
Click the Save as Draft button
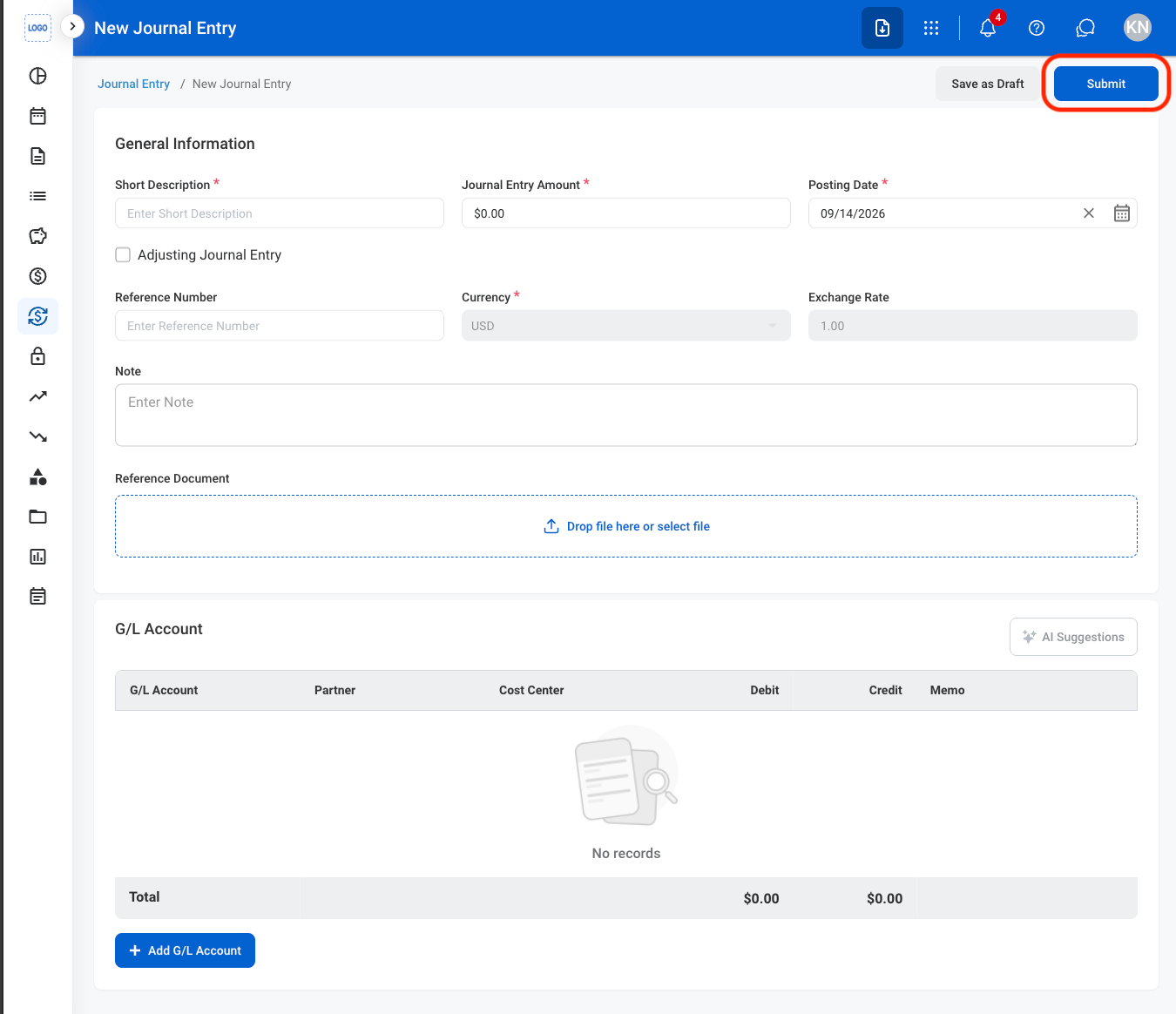click(x=988, y=84)
